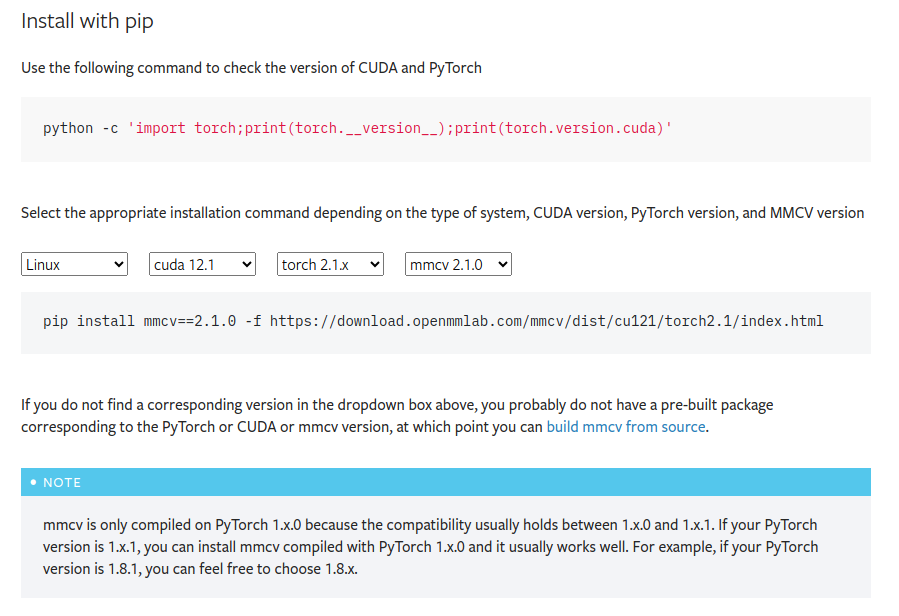Click the "Install with pip" heading

[87, 21]
